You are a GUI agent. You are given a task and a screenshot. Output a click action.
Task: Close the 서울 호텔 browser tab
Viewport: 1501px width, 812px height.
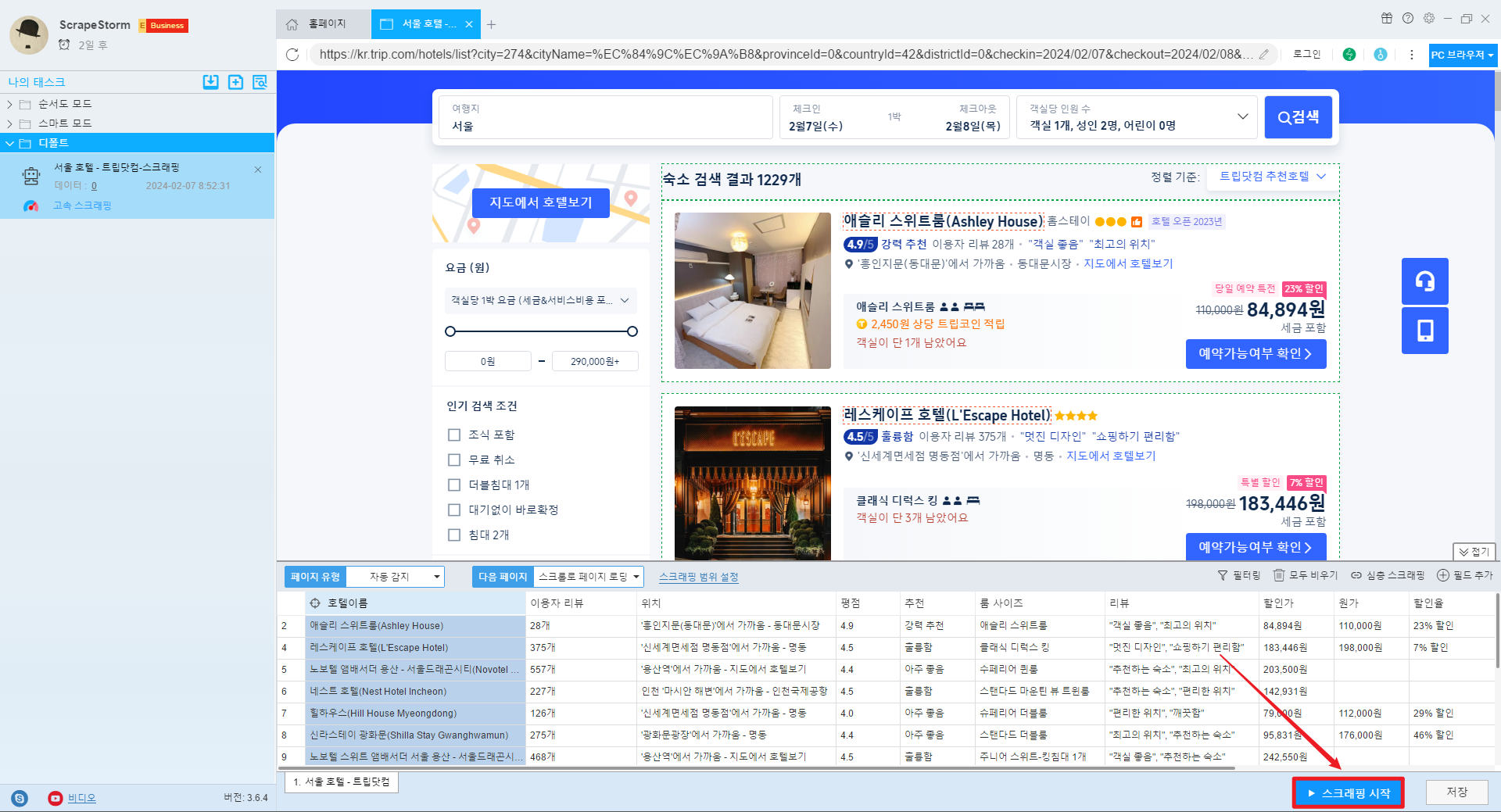(x=469, y=24)
